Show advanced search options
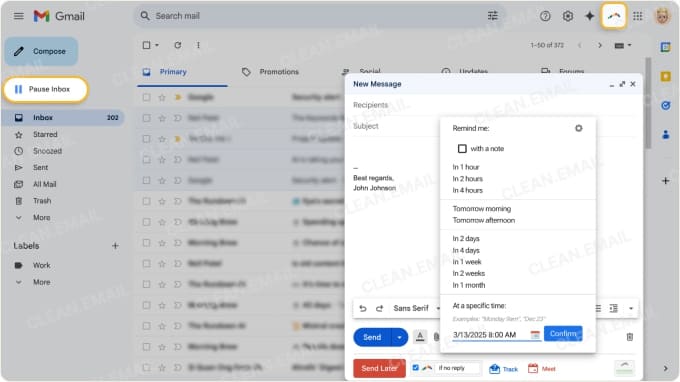This screenshot has width=680, height=382. pos(493,16)
